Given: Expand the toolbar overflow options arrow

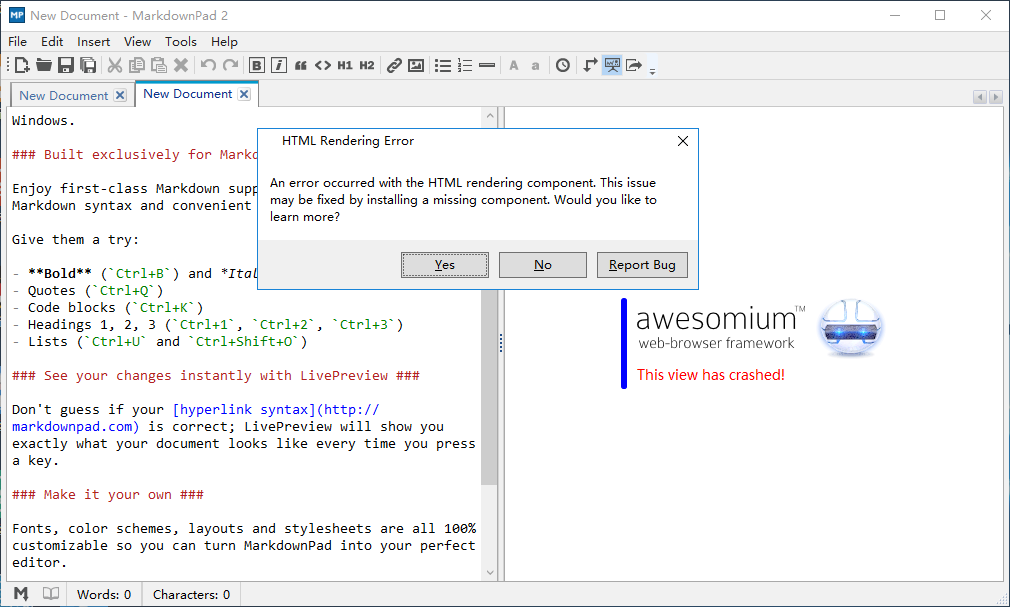Looking at the screenshot, I should pos(653,71).
